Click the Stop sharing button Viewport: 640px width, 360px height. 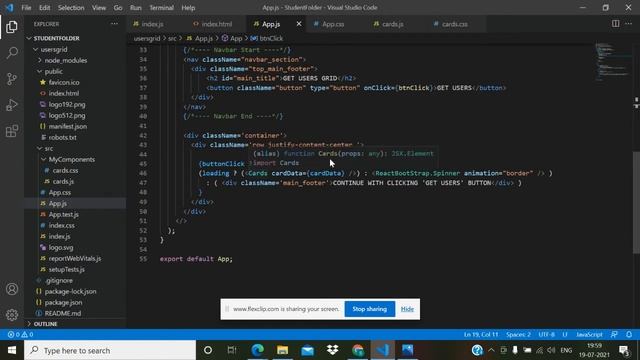pos(369,309)
